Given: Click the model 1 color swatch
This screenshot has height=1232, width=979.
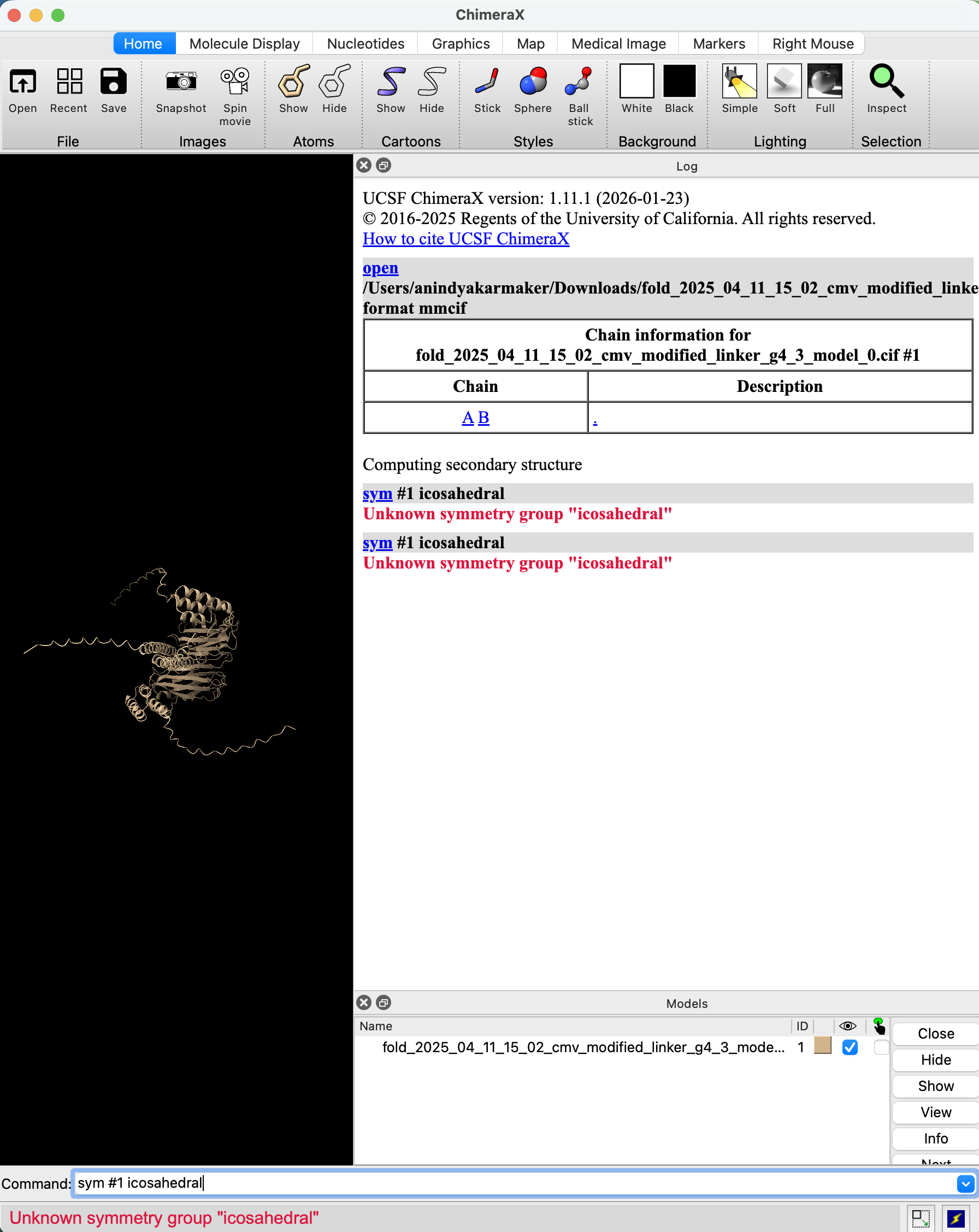Looking at the screenshot, I should click(822, 1046).
